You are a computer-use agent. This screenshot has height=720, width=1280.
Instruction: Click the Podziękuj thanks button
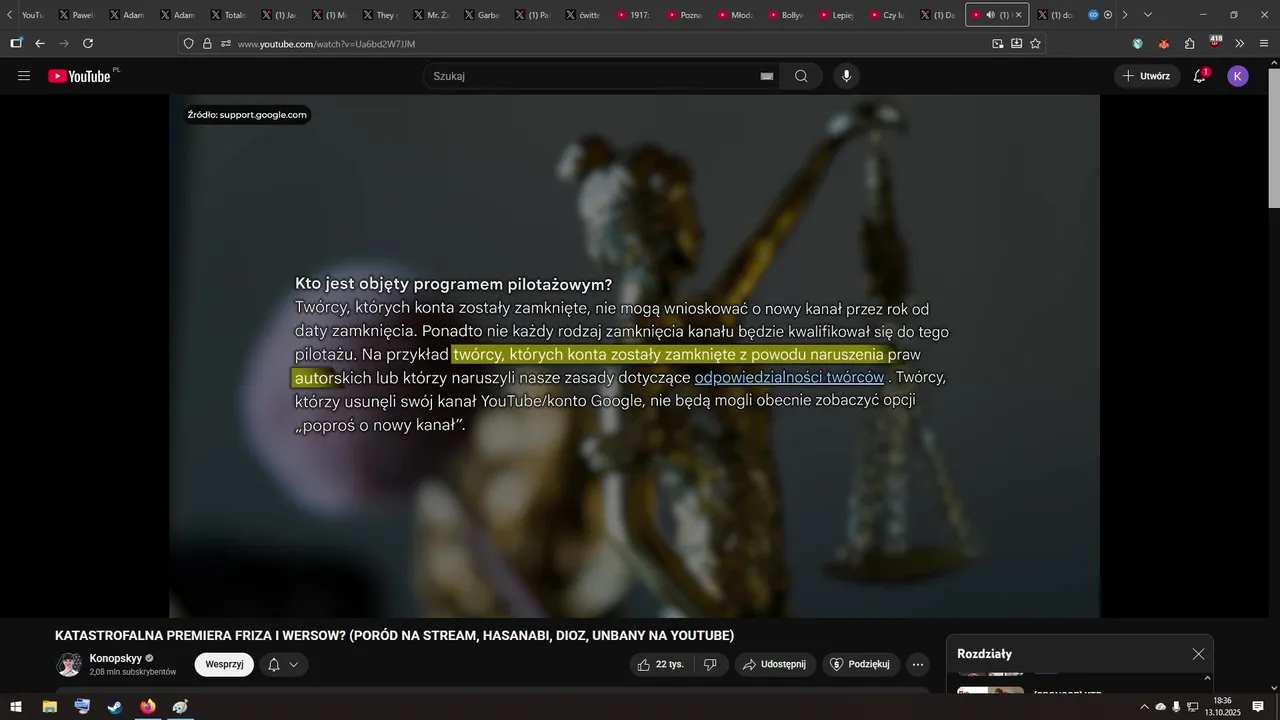(861, 664)
